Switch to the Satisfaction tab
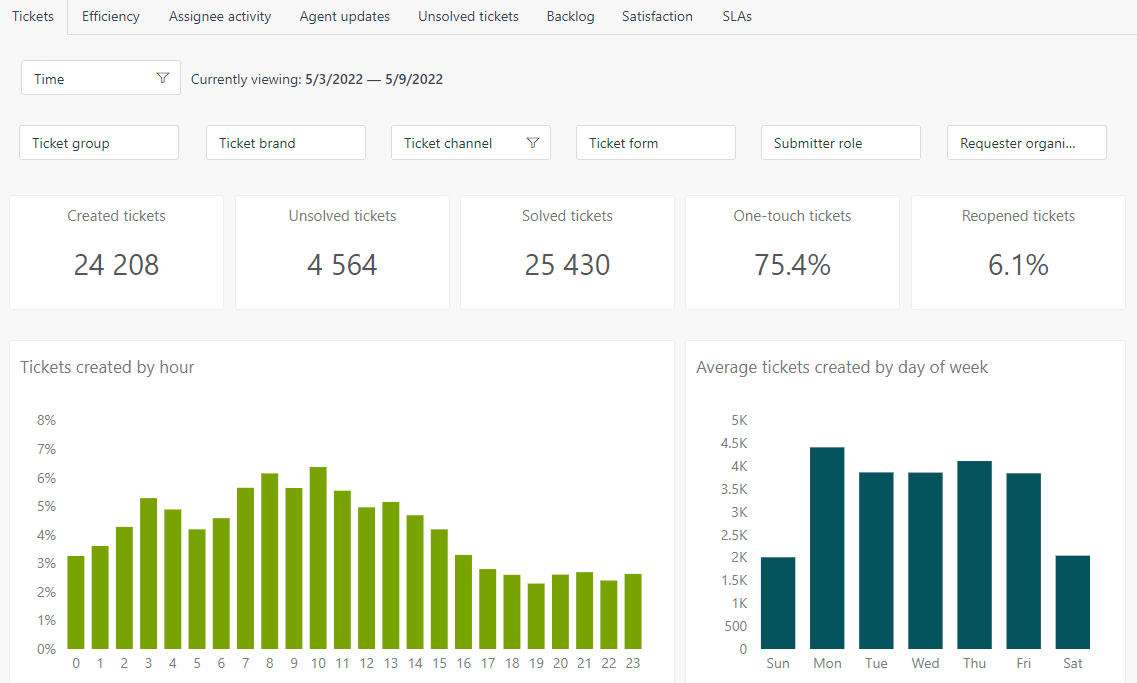 pyautogui.click(x=657, y=16)
